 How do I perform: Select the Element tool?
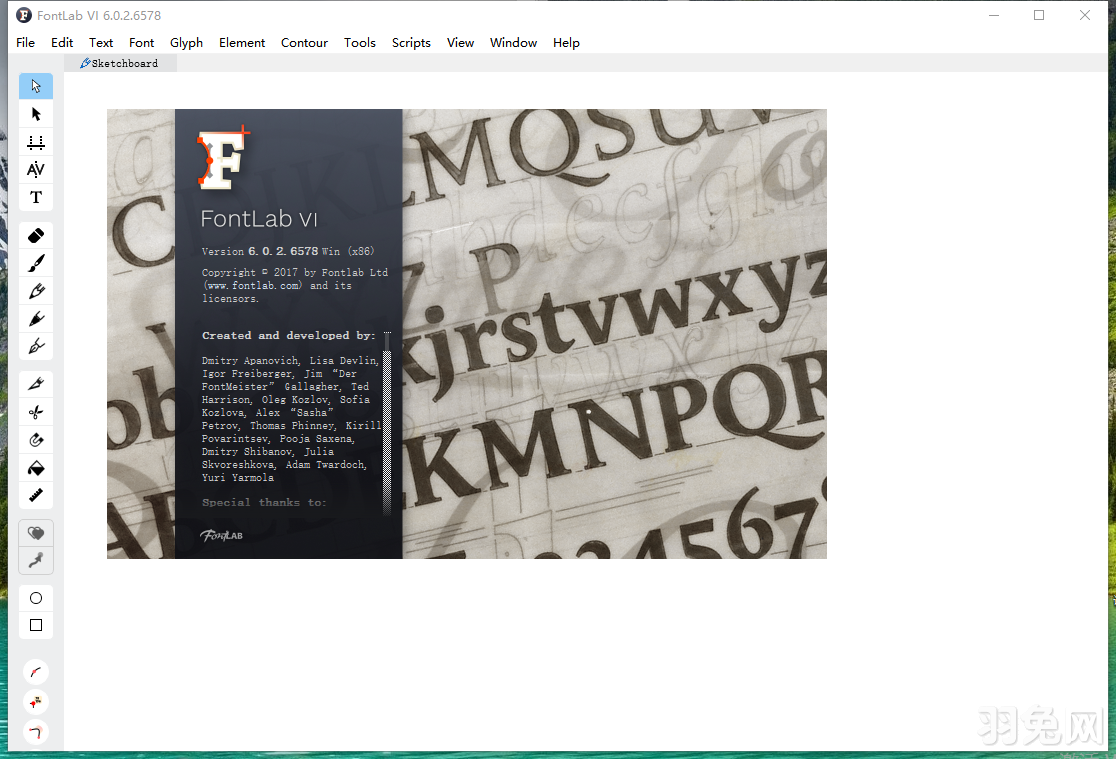point(36,114)
